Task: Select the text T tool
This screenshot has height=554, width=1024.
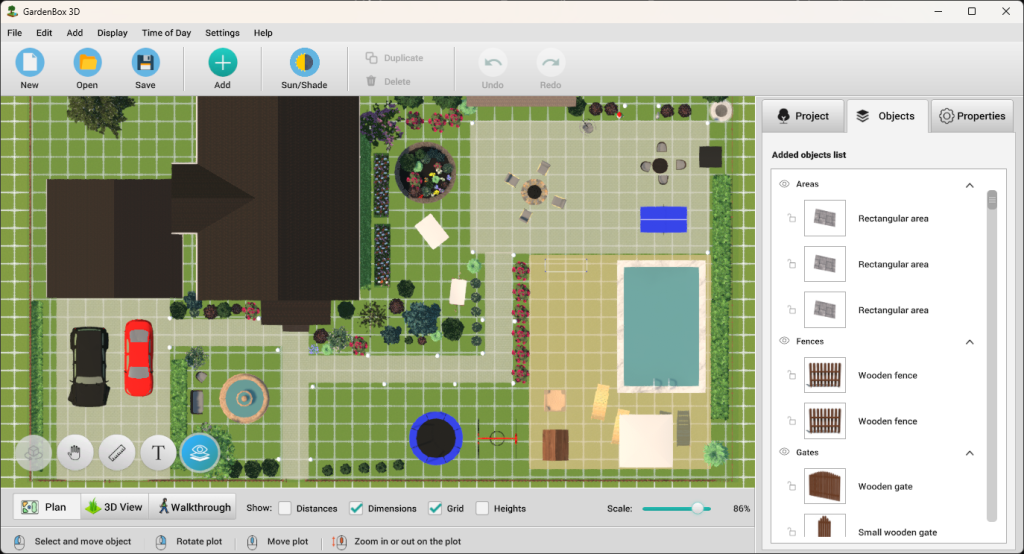Action: point(158,452)
